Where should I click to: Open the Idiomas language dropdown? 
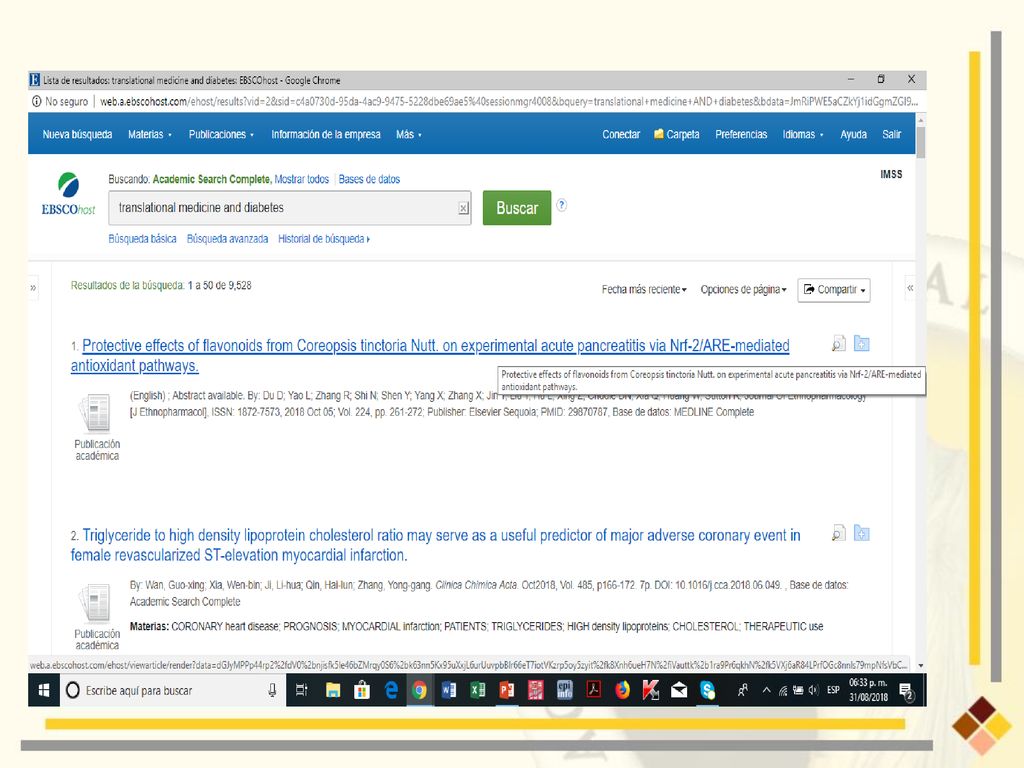pyautogui.click(x=803, y=135)
